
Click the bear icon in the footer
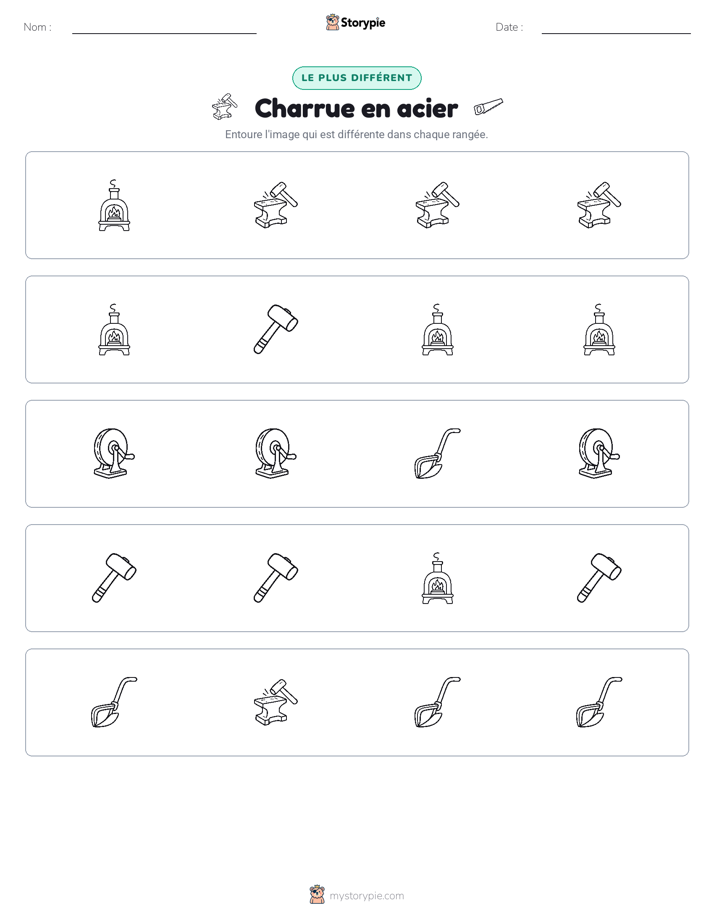317,895
